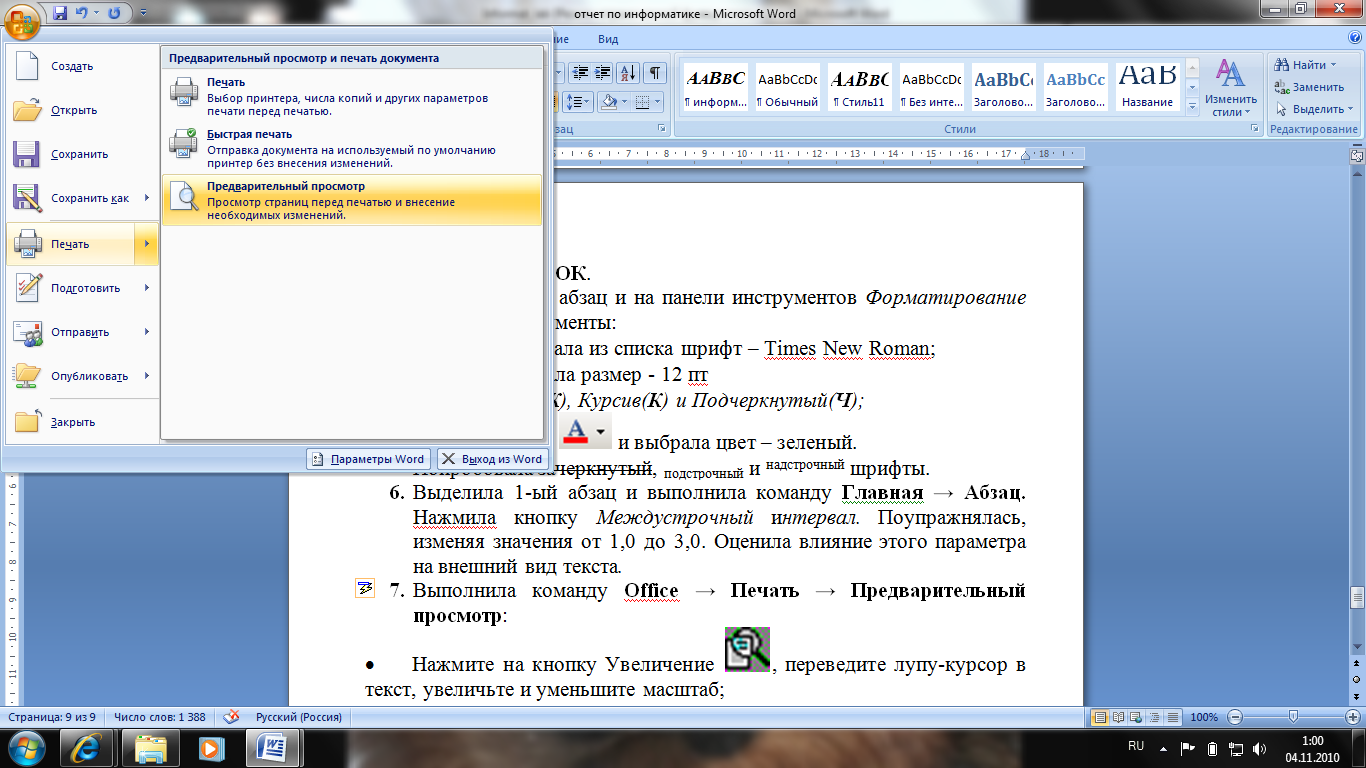Click Печать printer option in submenu
The height and width of the screenshot is (768, 1366).
pos(352,96)
